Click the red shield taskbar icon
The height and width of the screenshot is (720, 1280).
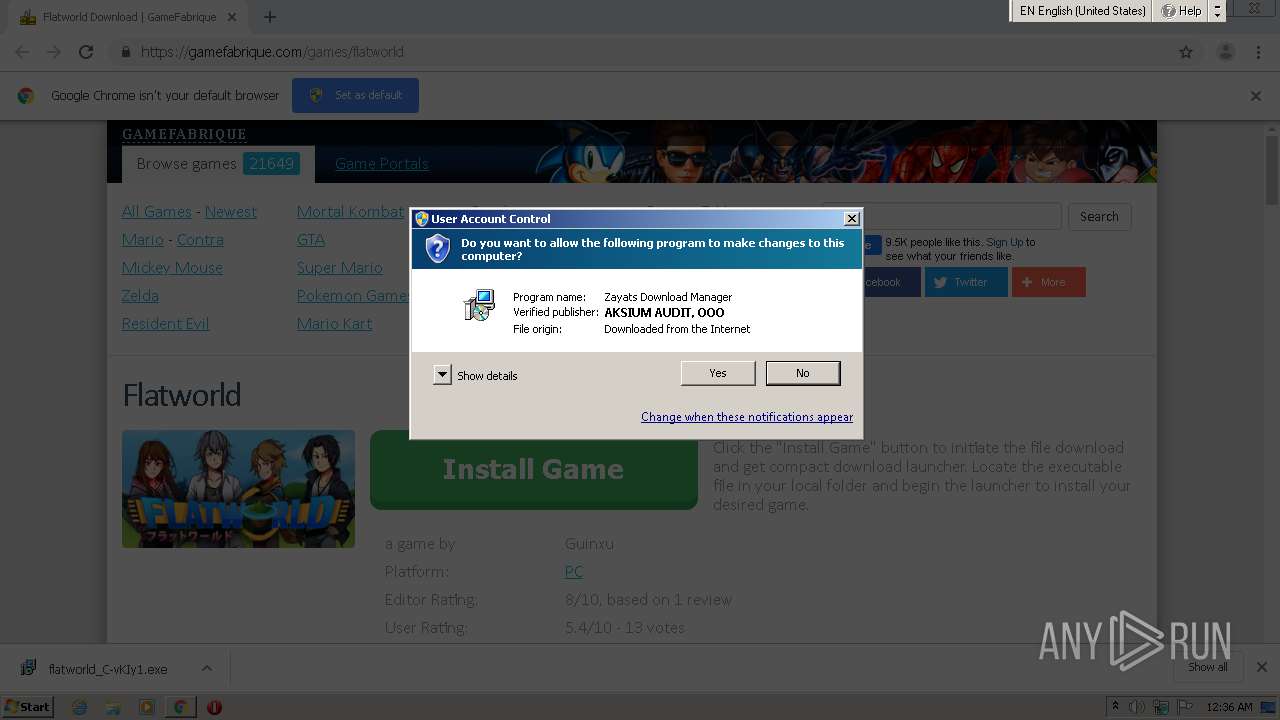[214, 707]
